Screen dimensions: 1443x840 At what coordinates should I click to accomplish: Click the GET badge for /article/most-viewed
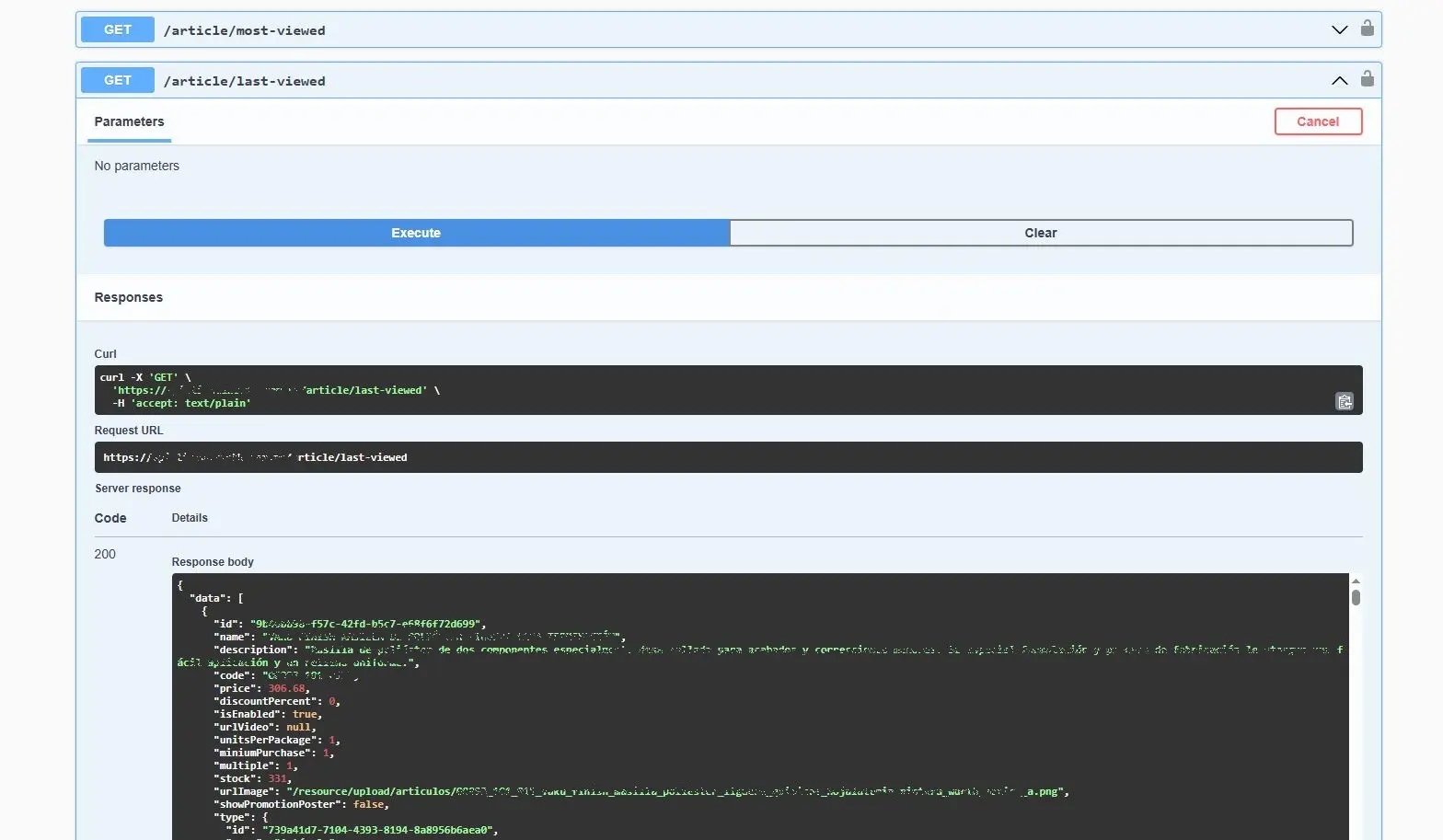click(x=118, y=29)
